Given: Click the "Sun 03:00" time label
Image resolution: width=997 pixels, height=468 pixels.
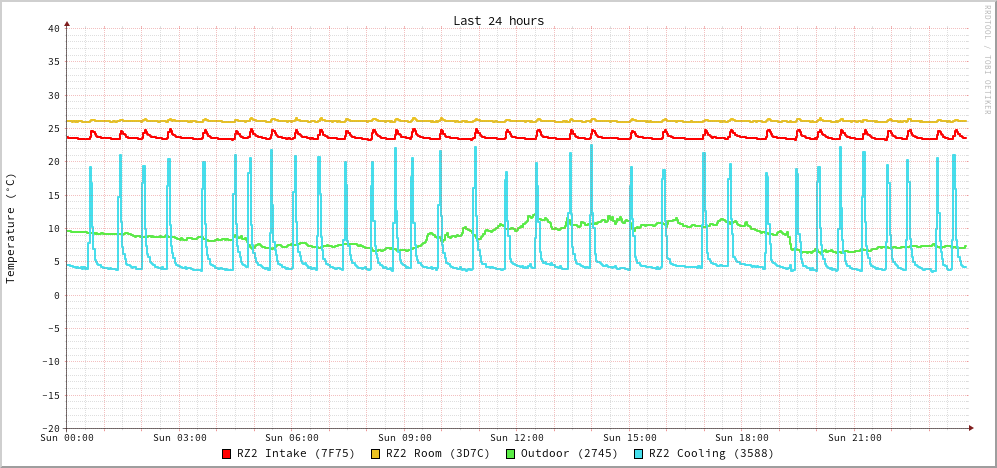Looking at the screenshot, I should pos(180,438).
